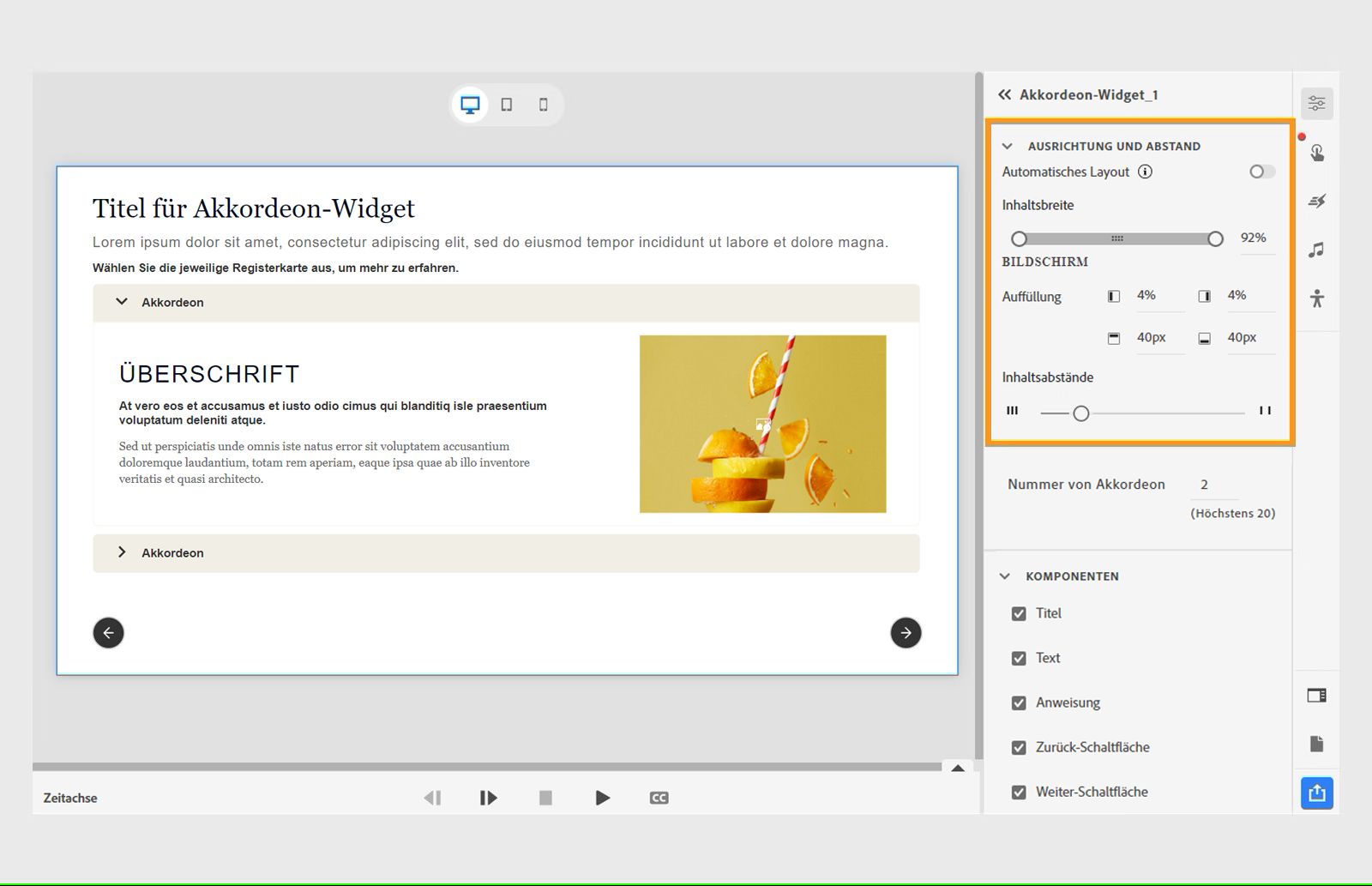Collapse the Komponenten section
The height and width of the screenshot is (886, 1372).
[1004, 576]
